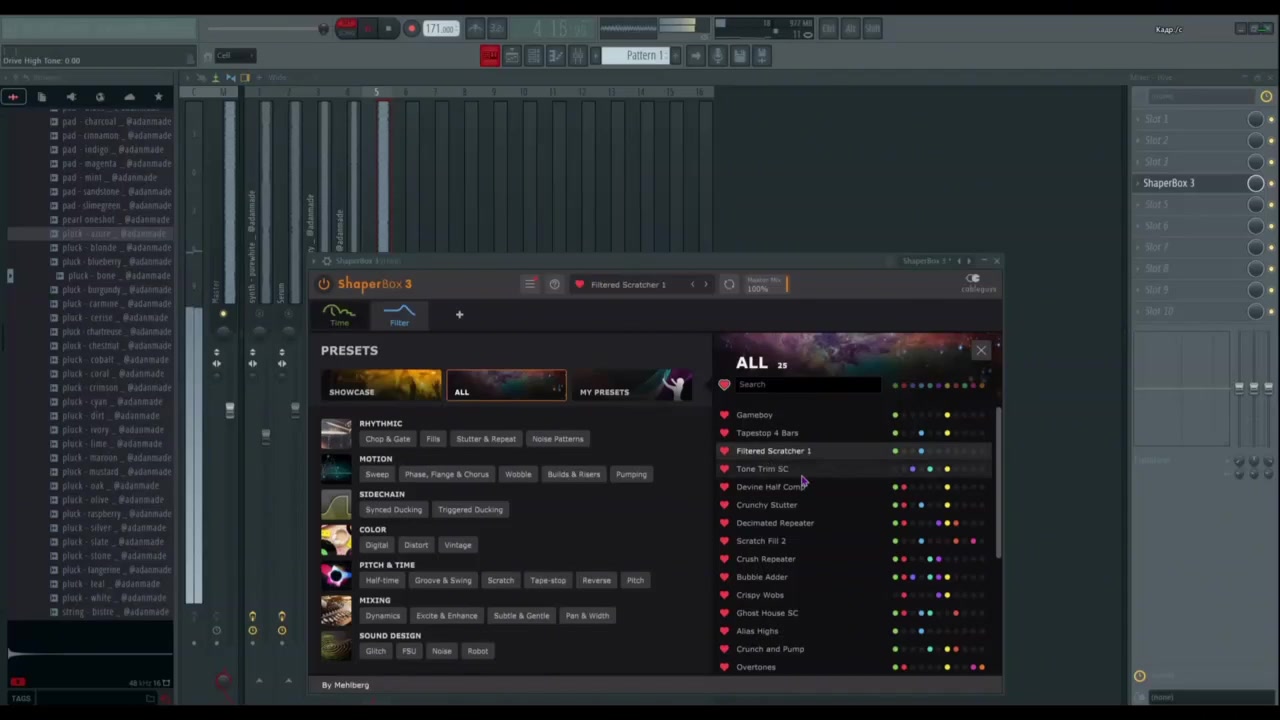This screenshot has height=720, width=1280.
Task: Toggle the ShaperBox 3 power icon
Action: pyautogui.click(x=324, y=284)
